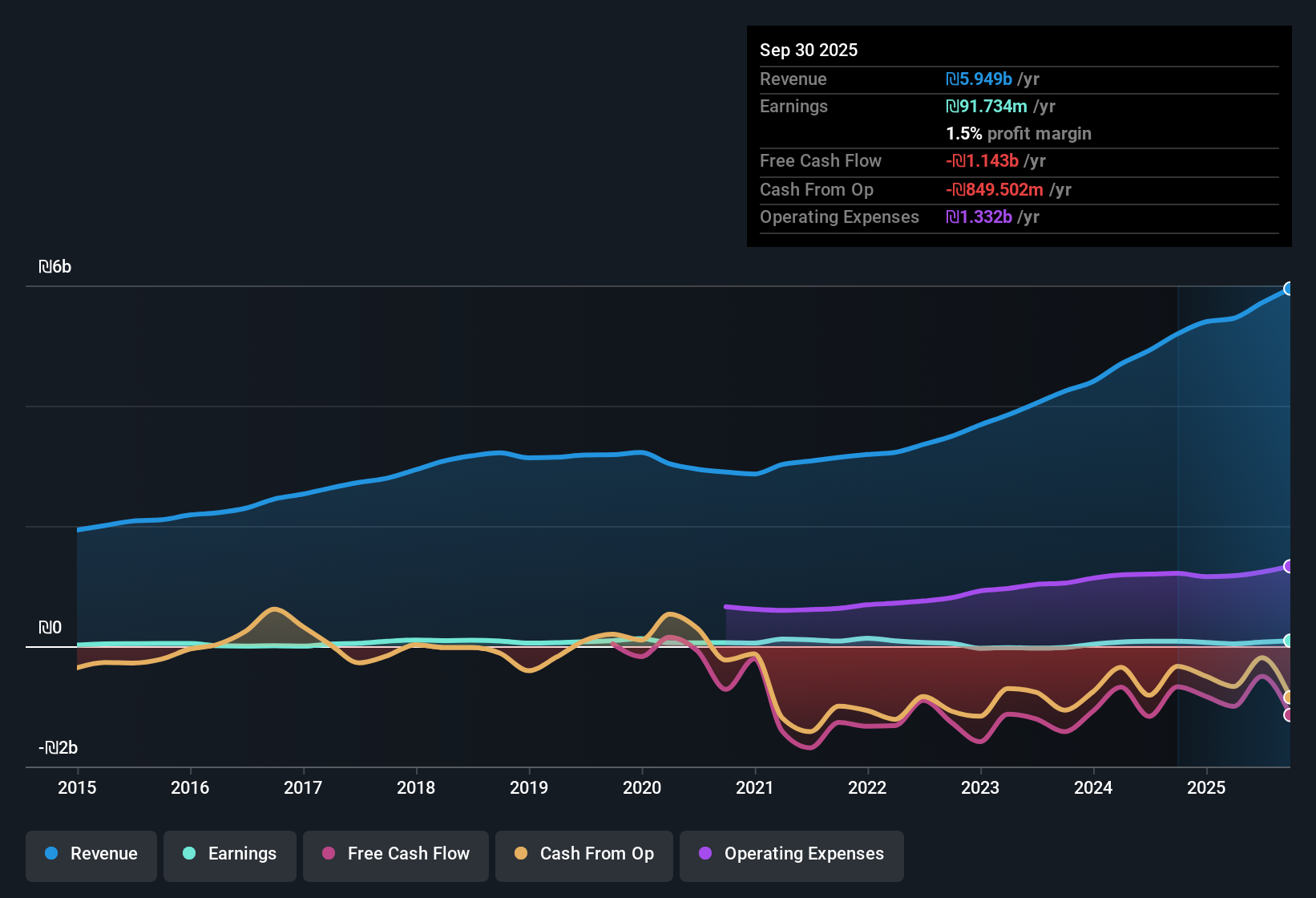This screenshot has height=898, width=1316.
Task: Select the Operating Expenses endpoint marker
Action: (1289, 566)
